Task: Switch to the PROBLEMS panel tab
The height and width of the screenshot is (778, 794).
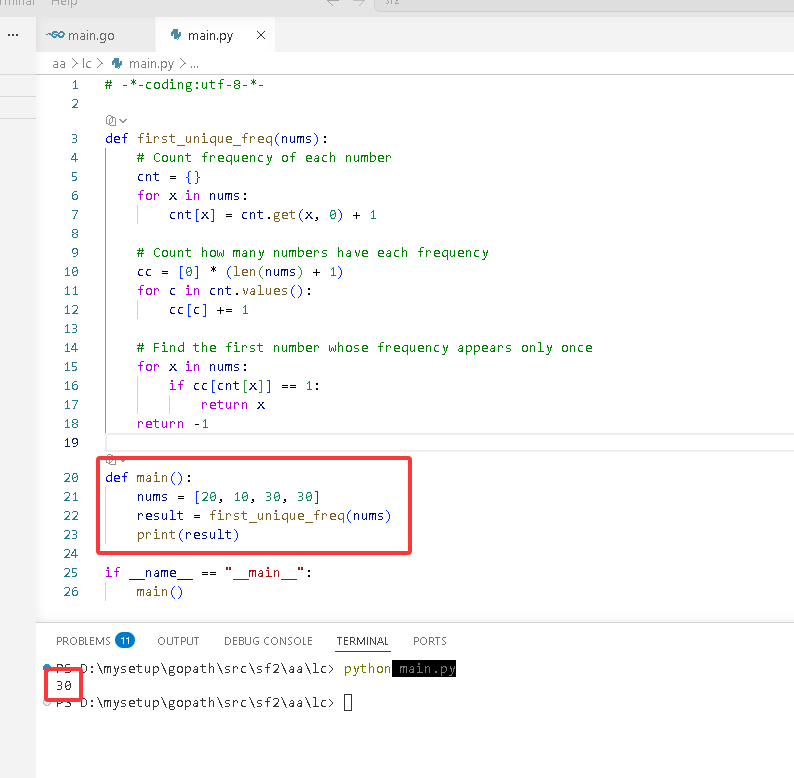Action: pos(83,641)
